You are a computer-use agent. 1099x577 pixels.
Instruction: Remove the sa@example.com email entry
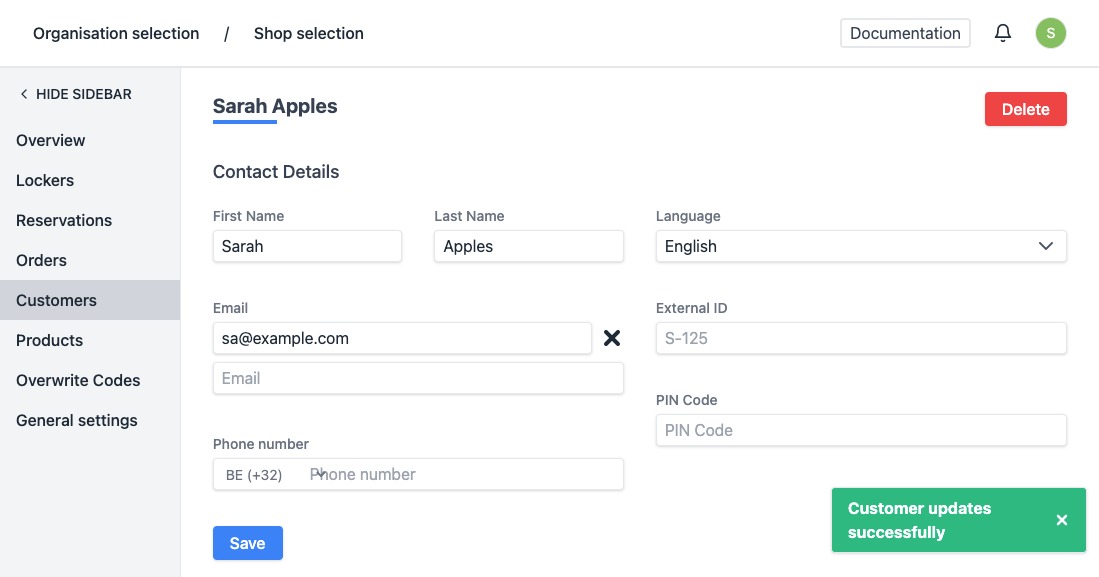pyautogui.click(x=612, y=338)
